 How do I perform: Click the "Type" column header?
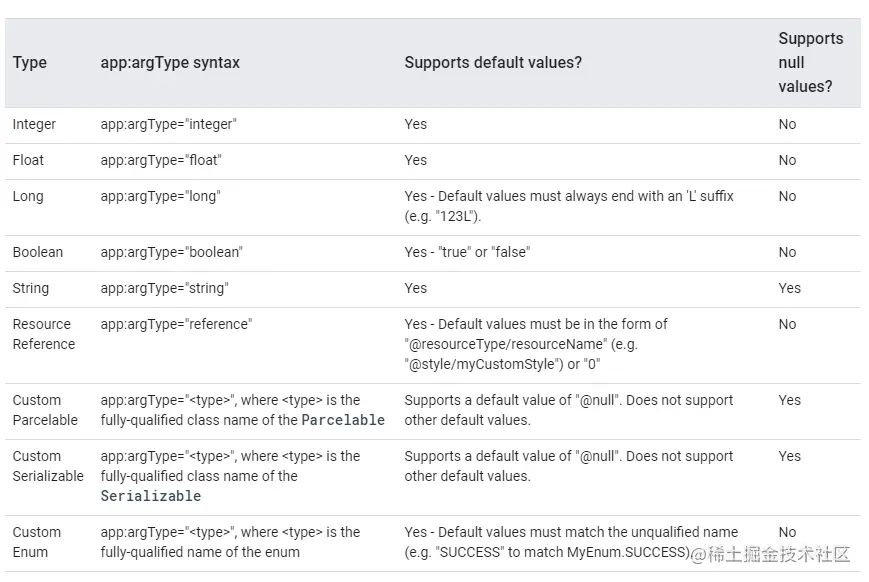tap(30, 63)
